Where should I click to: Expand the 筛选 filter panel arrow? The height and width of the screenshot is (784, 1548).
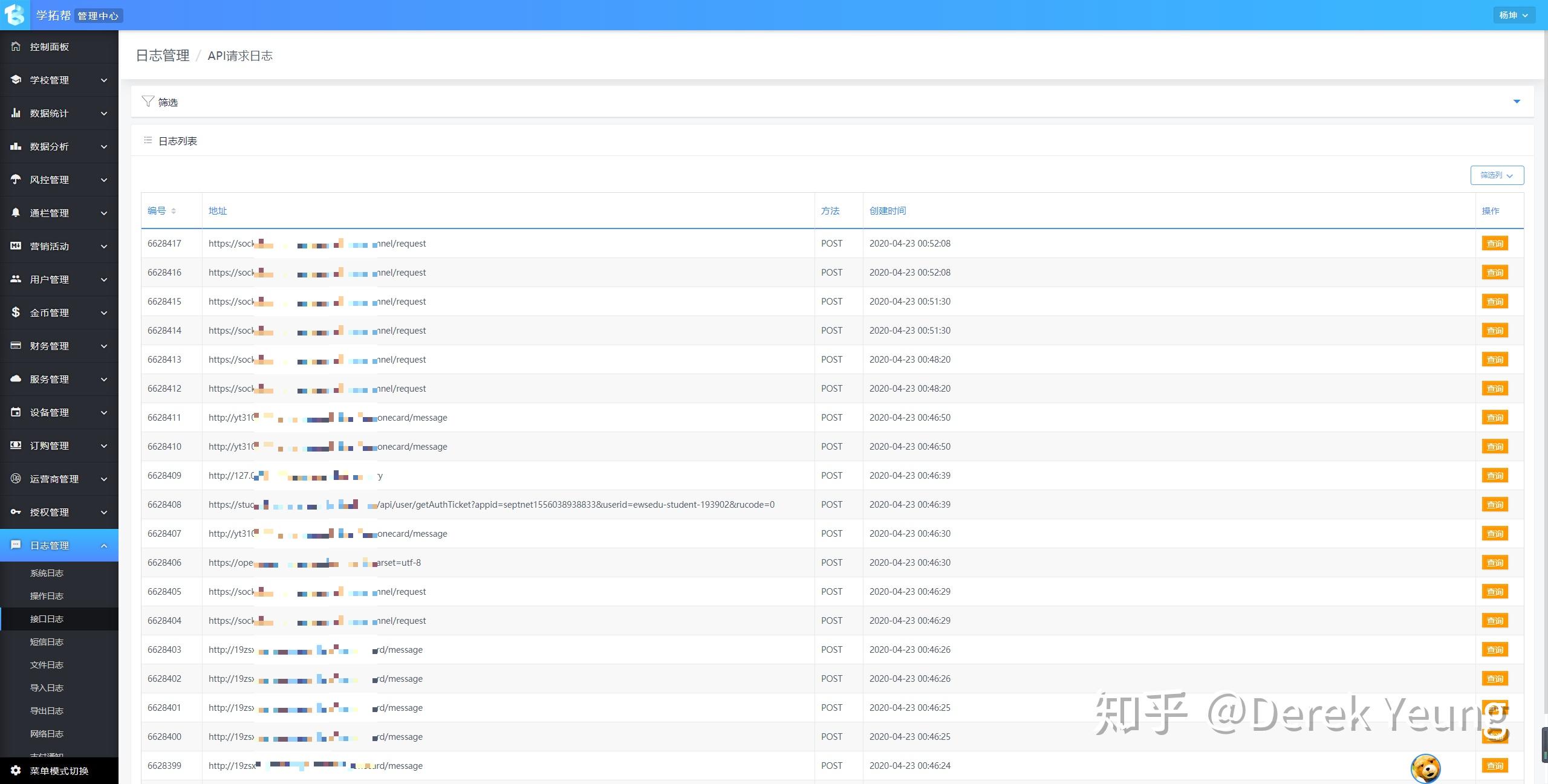pyautogui.click(x=1517, y=102)
